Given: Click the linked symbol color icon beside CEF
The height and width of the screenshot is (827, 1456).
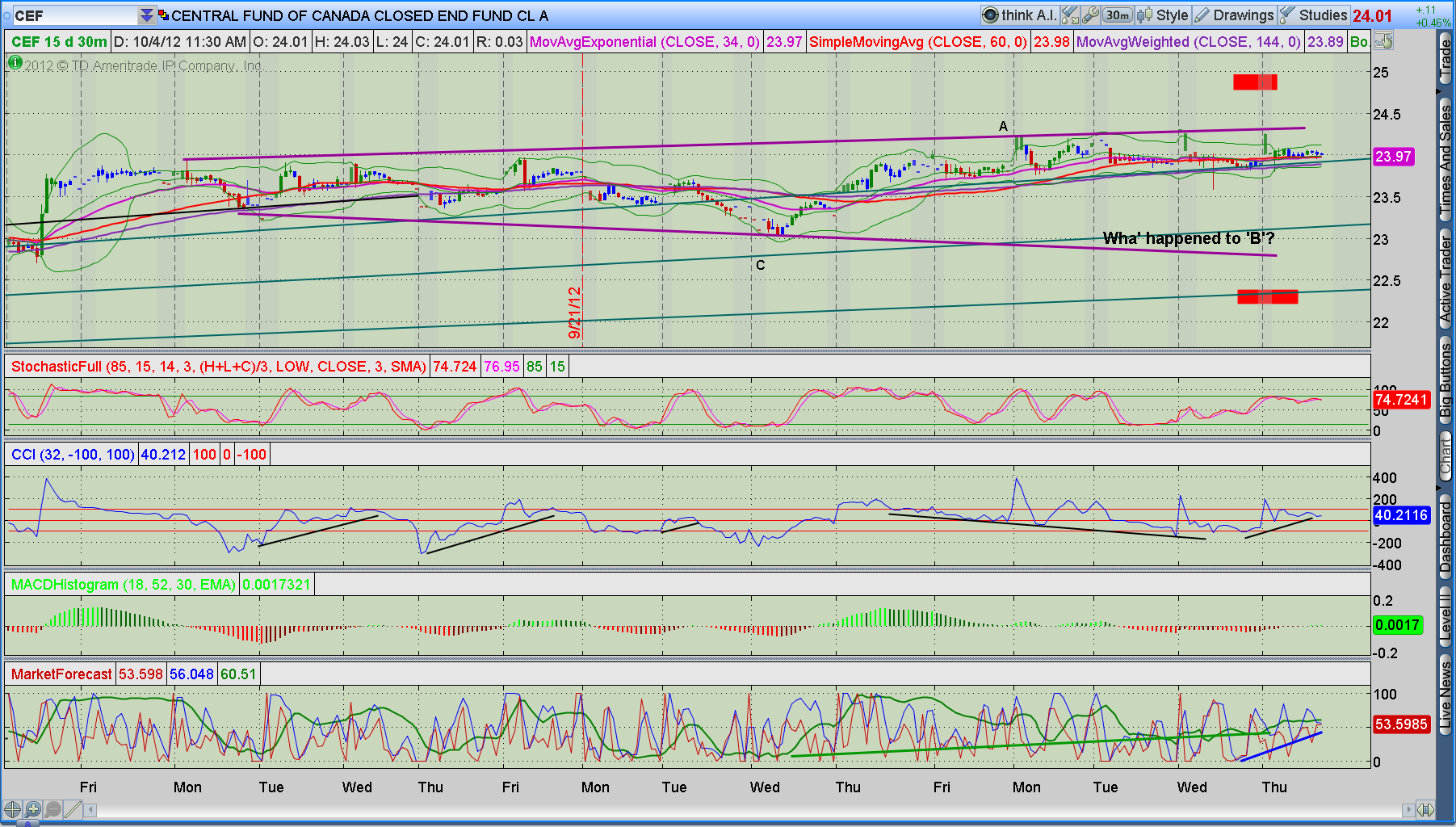Looking at the screenshot, I should (163, 15).
